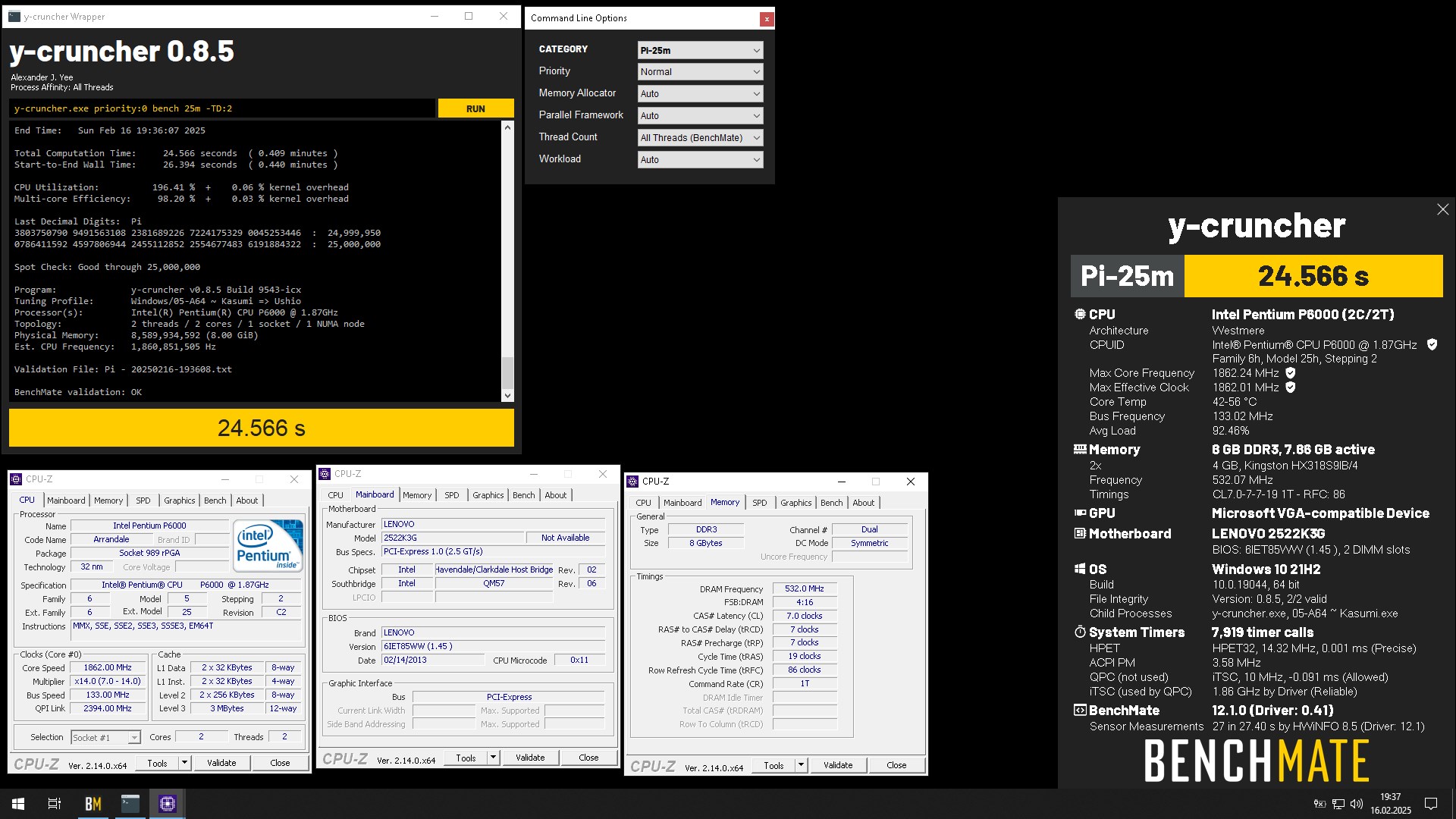The height and width of the screenshot is (819, 1456).
Task: Open the volume control in system tray
Action: pyautogui.click(x=1357, y=804)
